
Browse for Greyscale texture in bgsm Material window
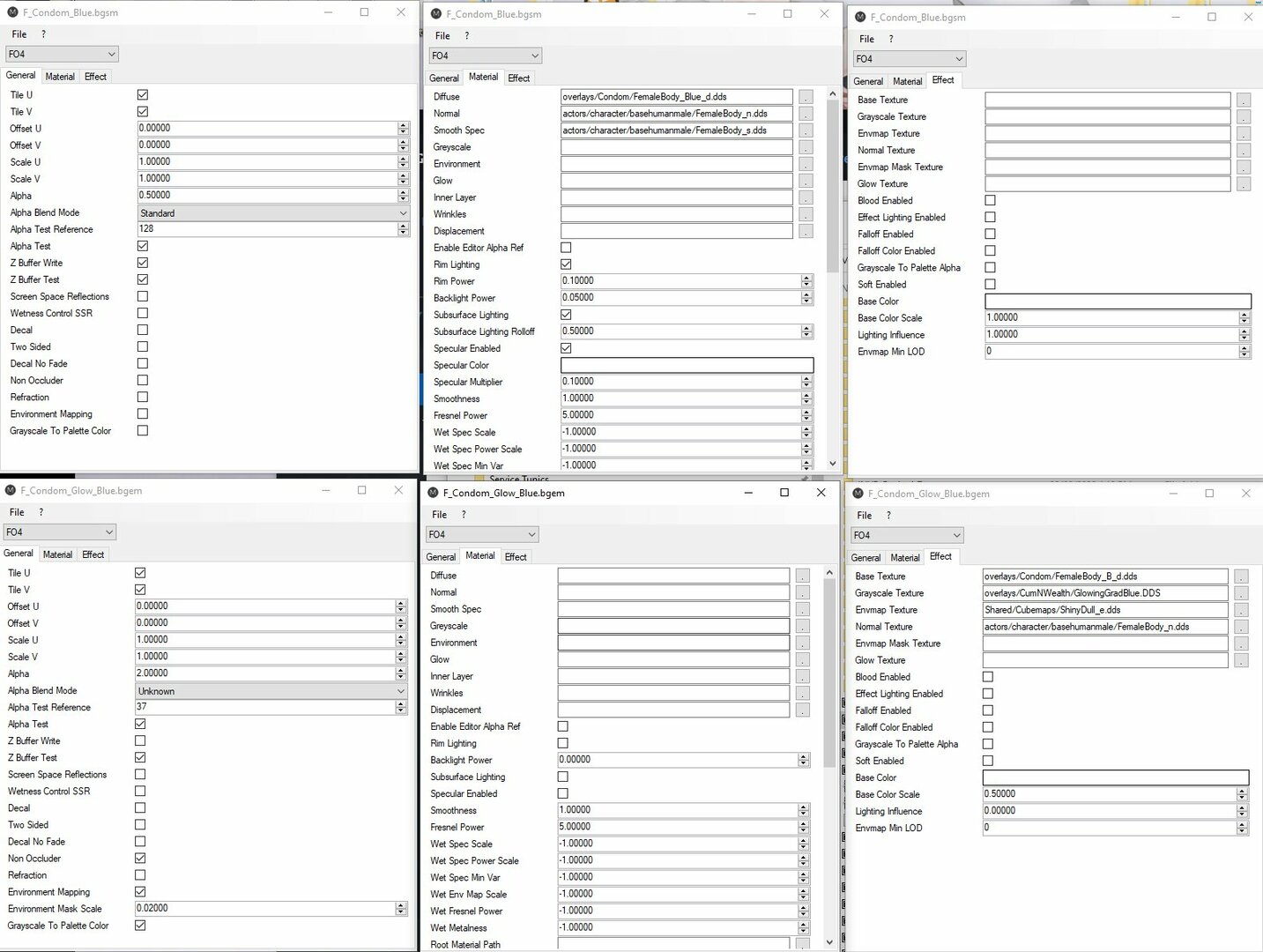click(806, 147)
